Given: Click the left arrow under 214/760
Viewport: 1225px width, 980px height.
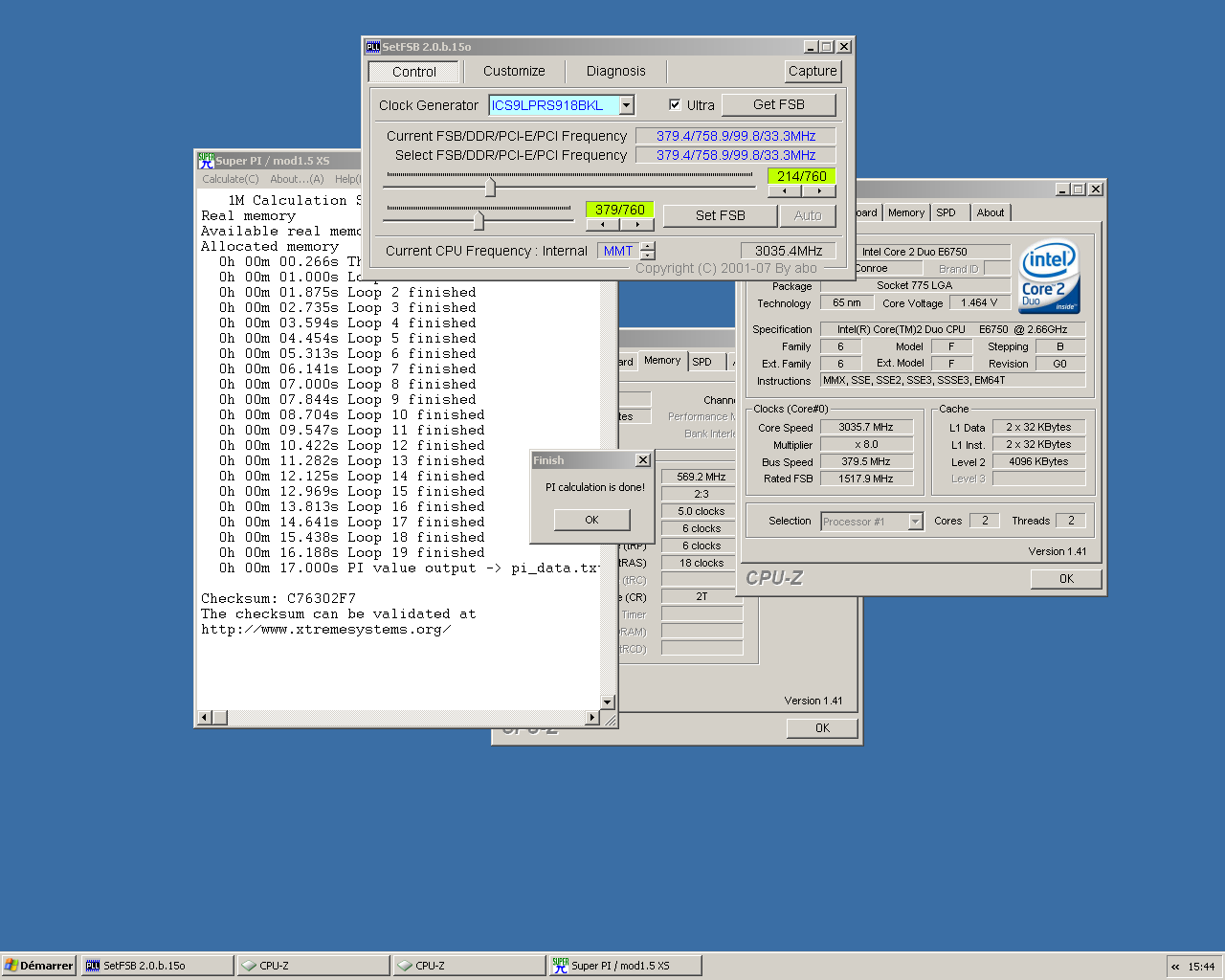Looking at the screenshot, I should (x=785, y=190).
